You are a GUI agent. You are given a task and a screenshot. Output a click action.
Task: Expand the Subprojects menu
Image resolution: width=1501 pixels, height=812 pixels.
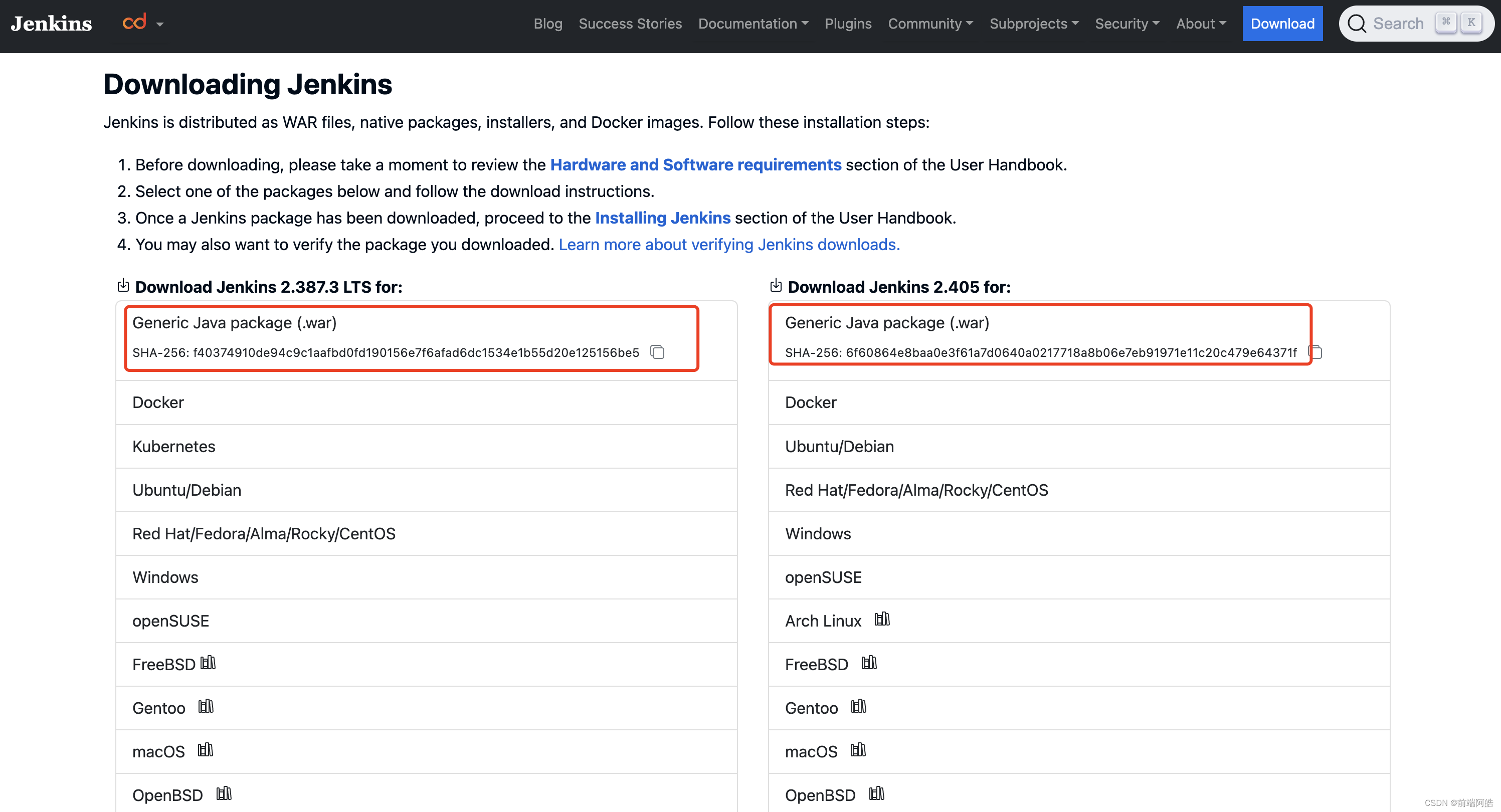point(1034,24)
